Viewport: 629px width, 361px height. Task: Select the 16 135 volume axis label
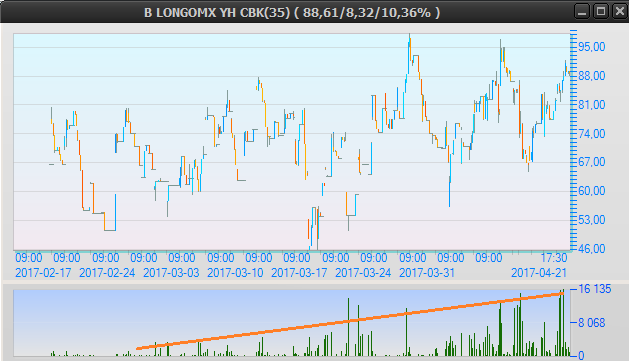click(595, 289)
